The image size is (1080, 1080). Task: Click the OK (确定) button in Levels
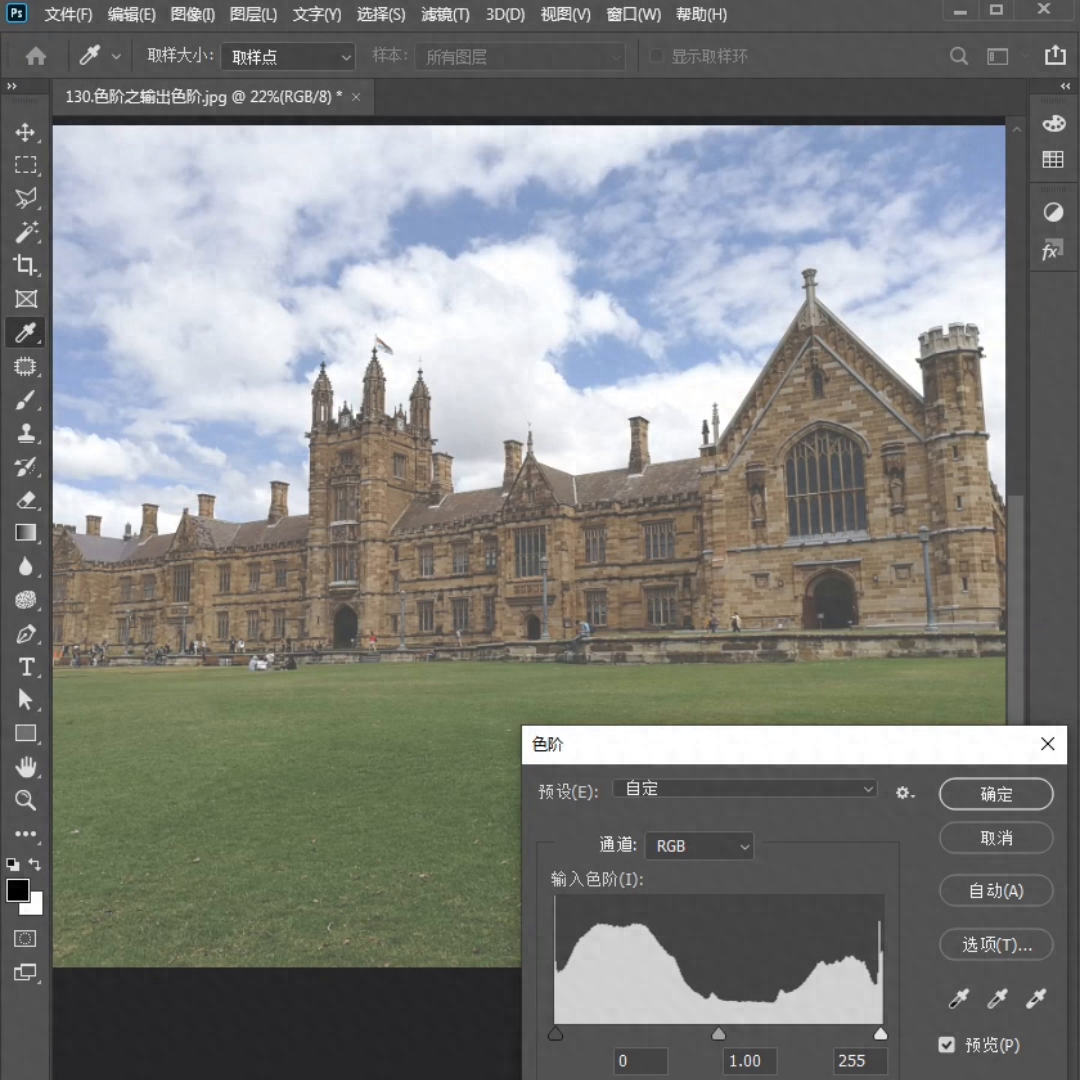pos(996,794)
